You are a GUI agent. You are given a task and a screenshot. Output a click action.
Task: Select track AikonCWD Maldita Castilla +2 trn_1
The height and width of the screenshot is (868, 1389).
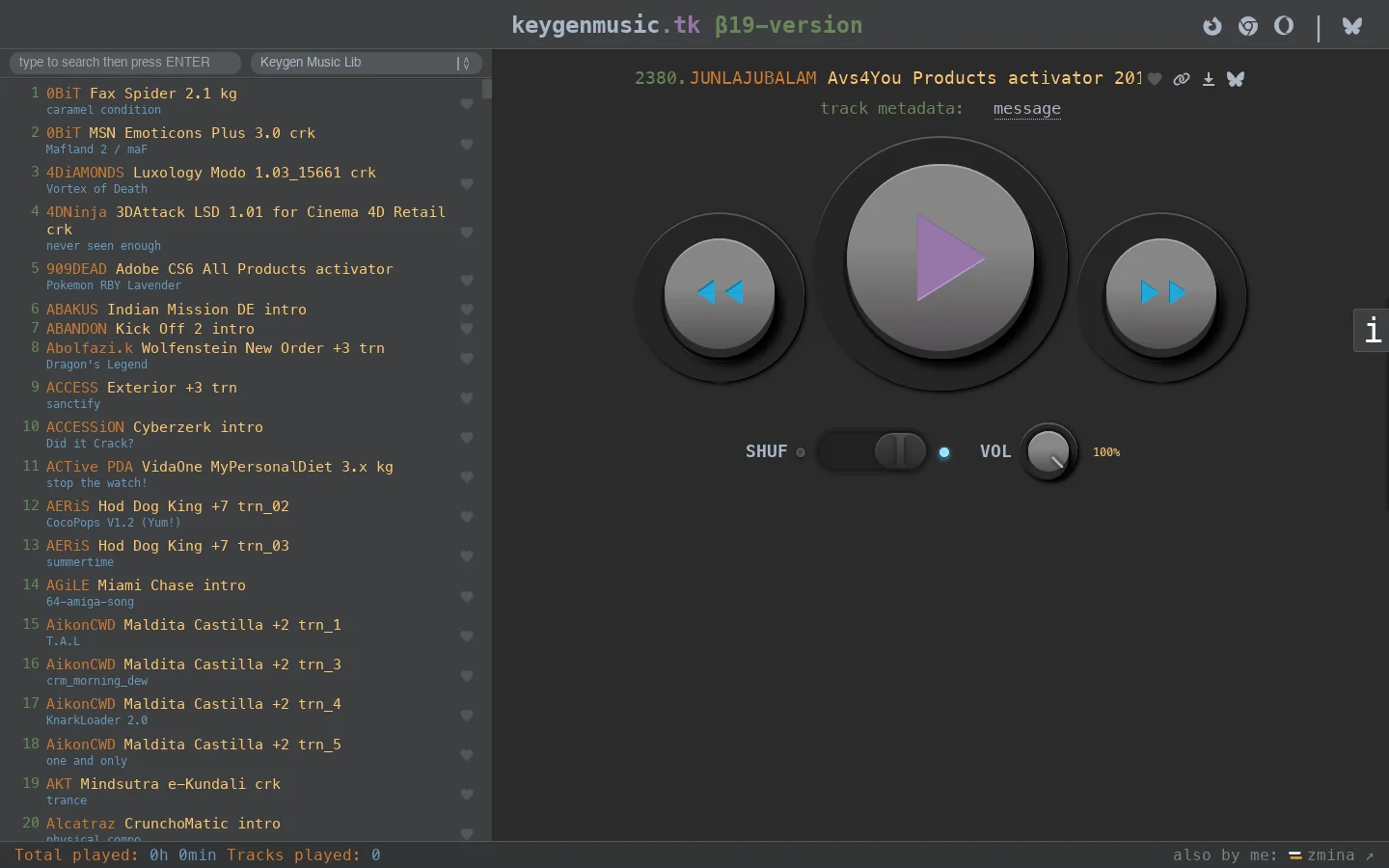194,625
